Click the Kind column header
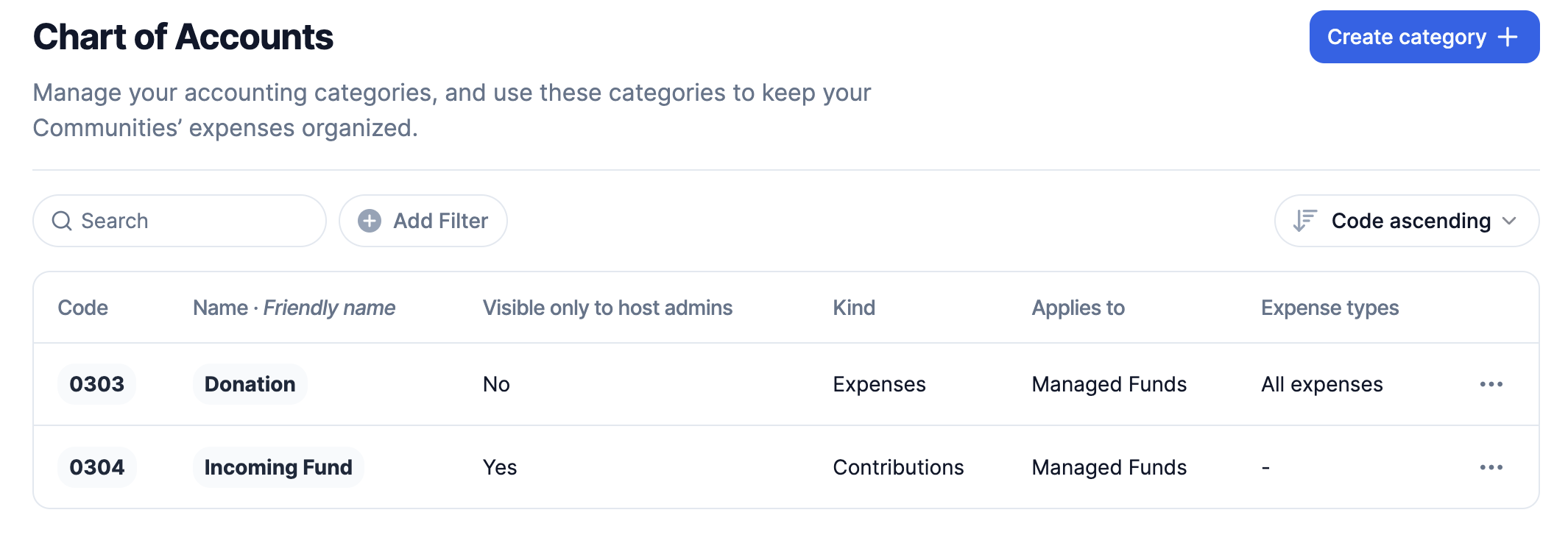This screenshot has height=546, width=1568. coord(854,308)
